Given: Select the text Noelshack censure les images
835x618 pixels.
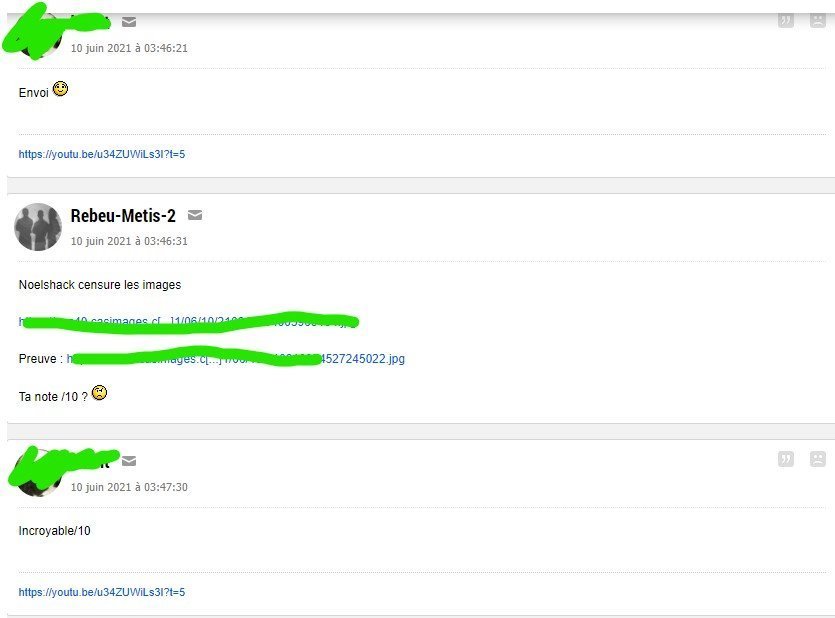Looking at the screenshot, I should pos(100,285).
